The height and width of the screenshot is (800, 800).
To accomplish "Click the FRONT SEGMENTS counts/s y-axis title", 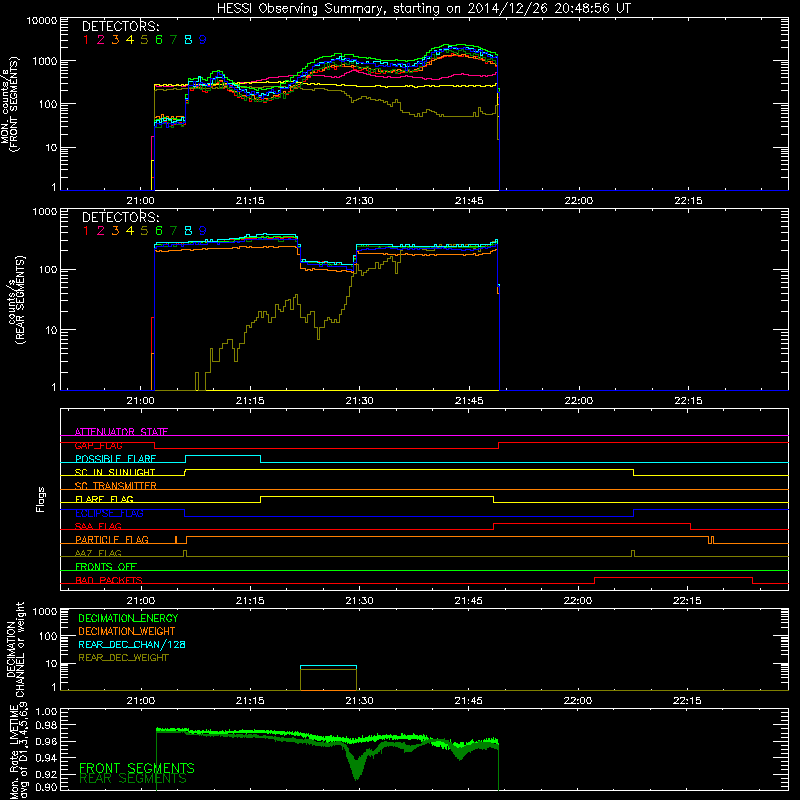I will [10, 104].
